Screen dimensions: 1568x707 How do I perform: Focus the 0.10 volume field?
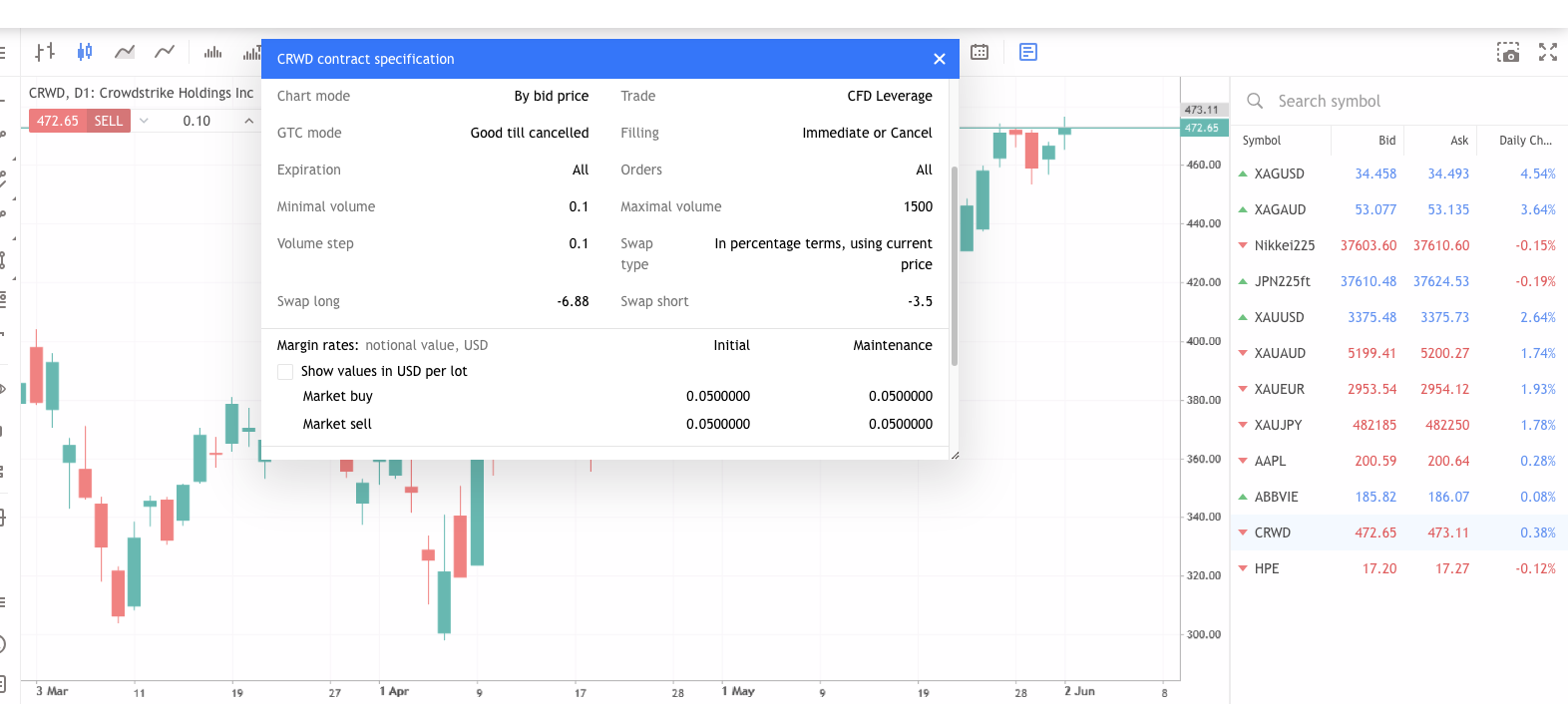196,121
